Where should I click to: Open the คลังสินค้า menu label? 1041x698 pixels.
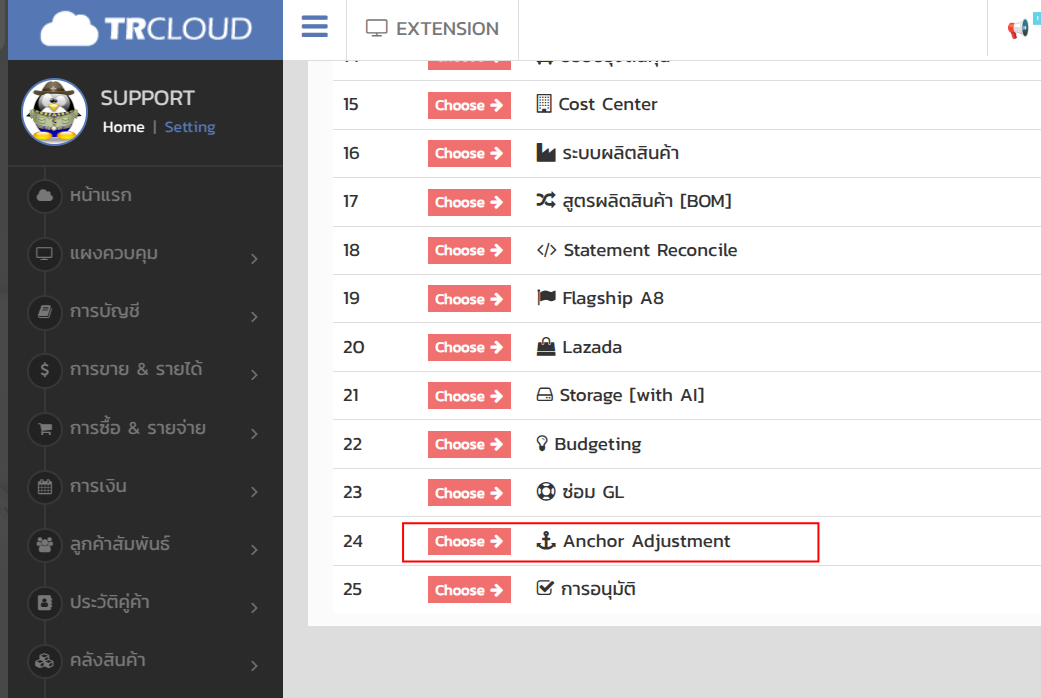(x=108, y=660)
